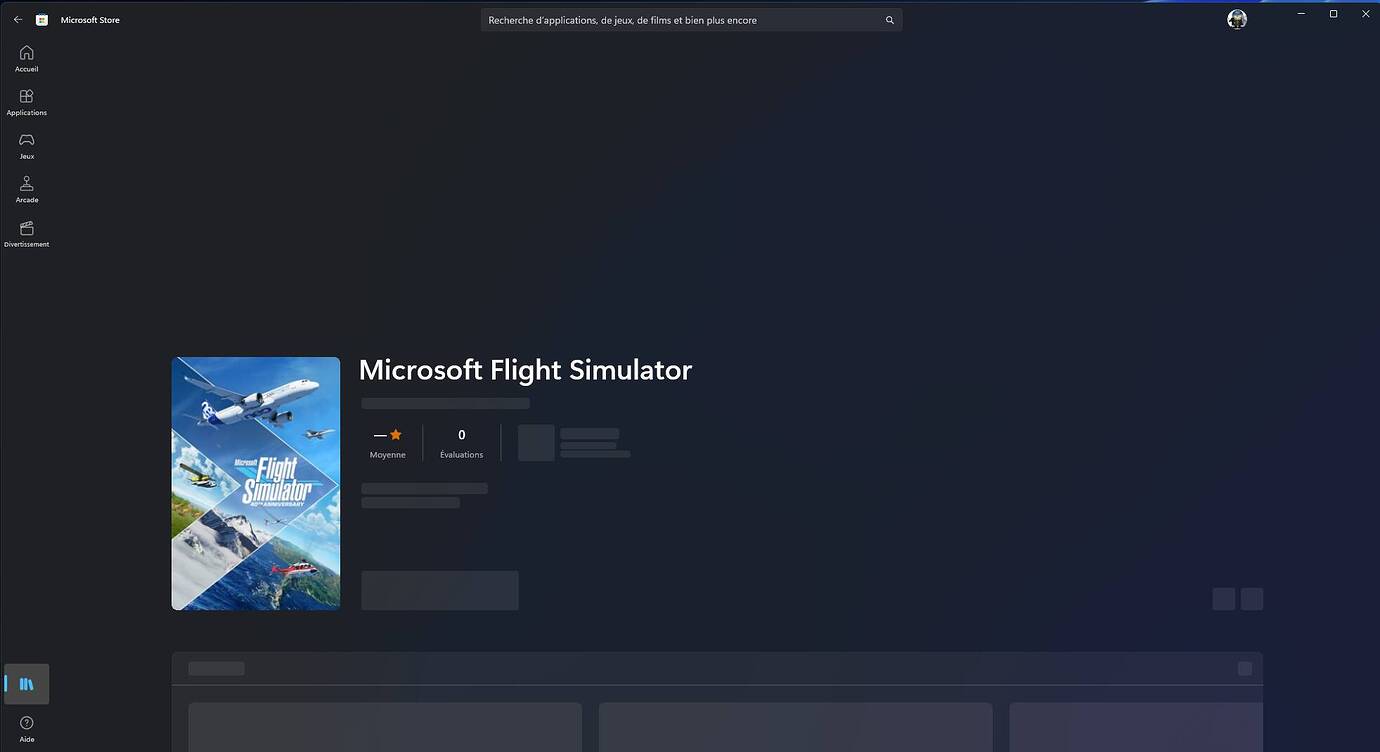Open the Jeux games section
The width and height of the screenshot is (1380, 752).
(26, 145)
